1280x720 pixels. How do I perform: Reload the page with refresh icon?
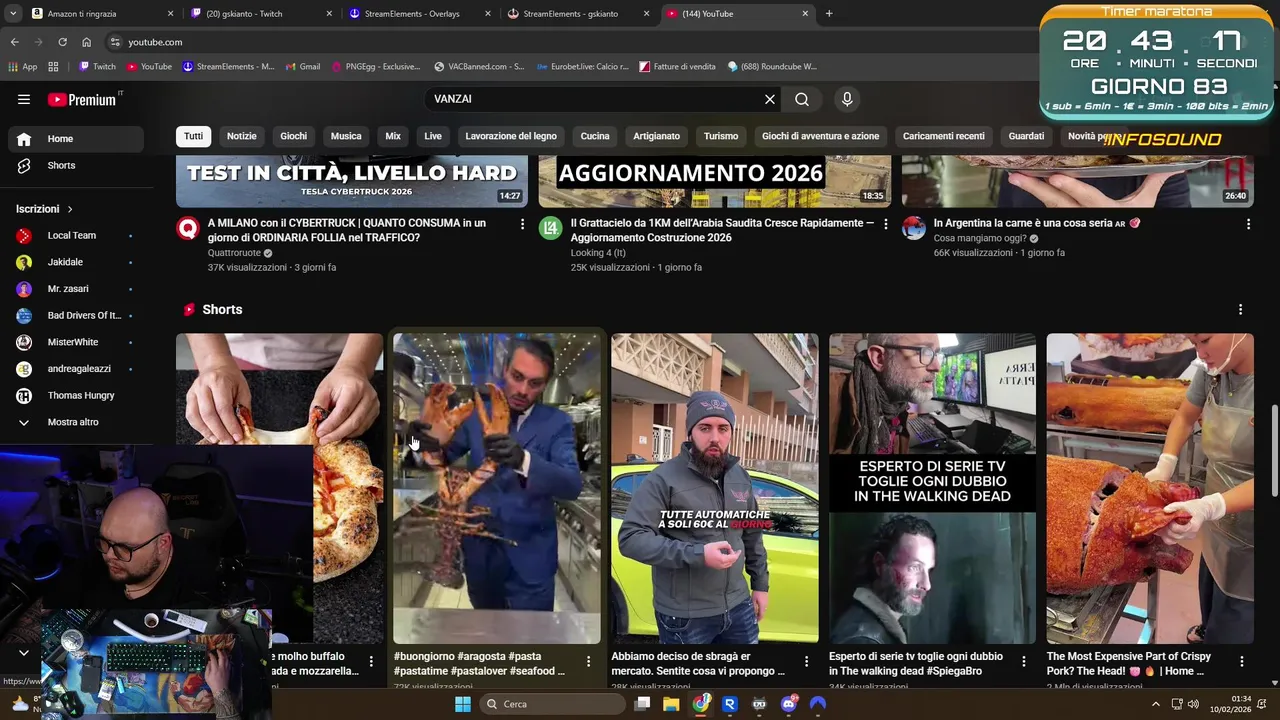click(x=62, y=42)
